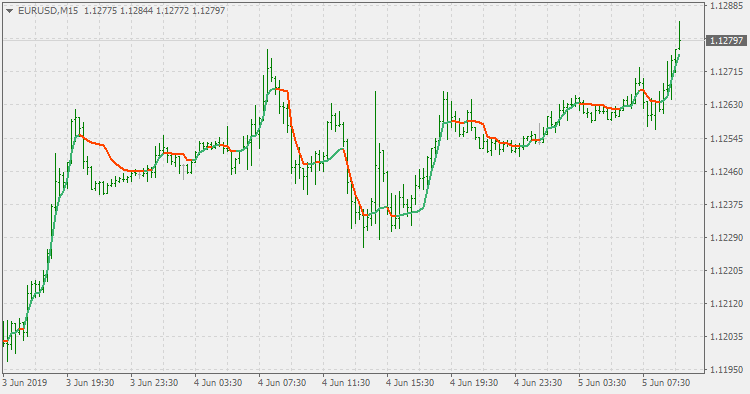Select the 3 Jun 19:30 time marker

click(x=90, y=383)
